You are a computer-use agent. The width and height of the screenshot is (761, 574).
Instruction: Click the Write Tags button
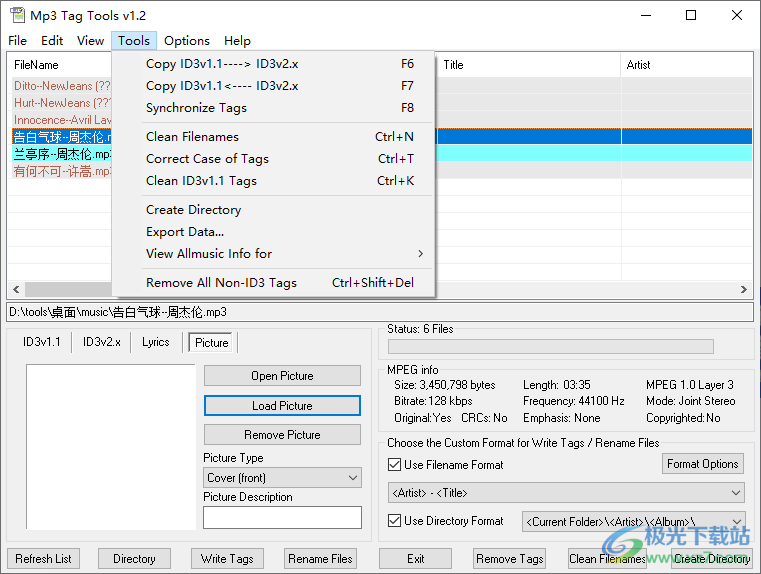coord(227,559)
